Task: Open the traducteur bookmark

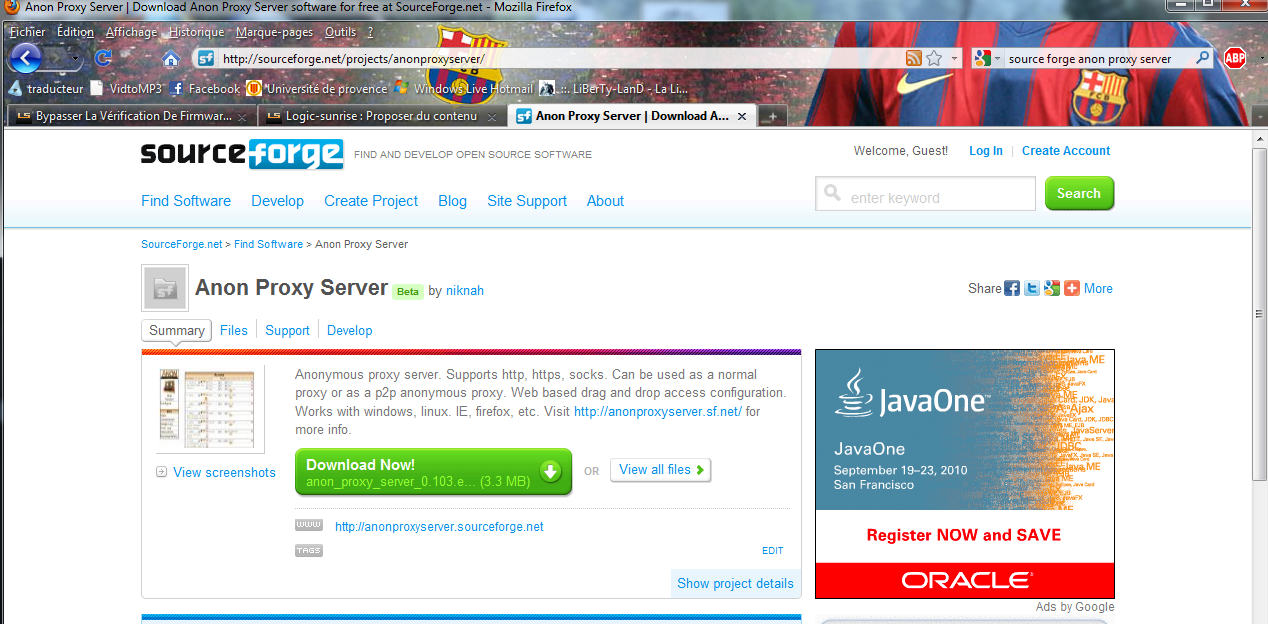Action: (x=44, y=88)
